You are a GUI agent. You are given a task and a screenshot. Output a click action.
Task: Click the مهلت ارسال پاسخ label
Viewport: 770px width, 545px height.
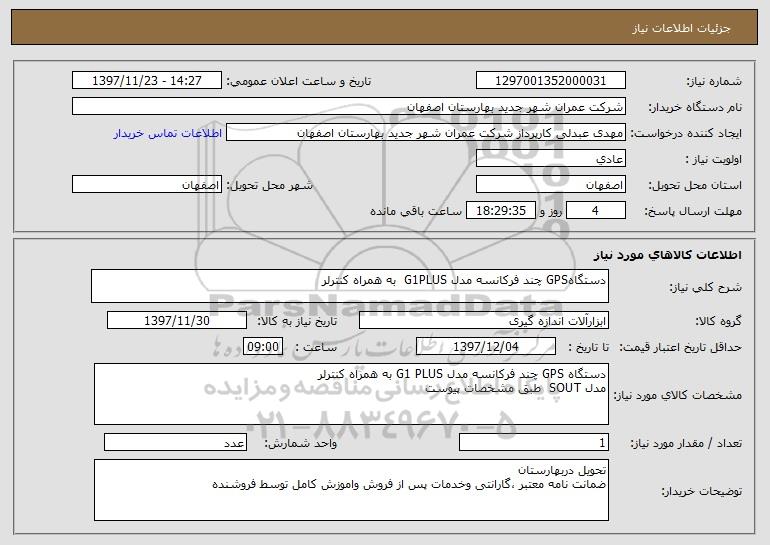[693, 212]
